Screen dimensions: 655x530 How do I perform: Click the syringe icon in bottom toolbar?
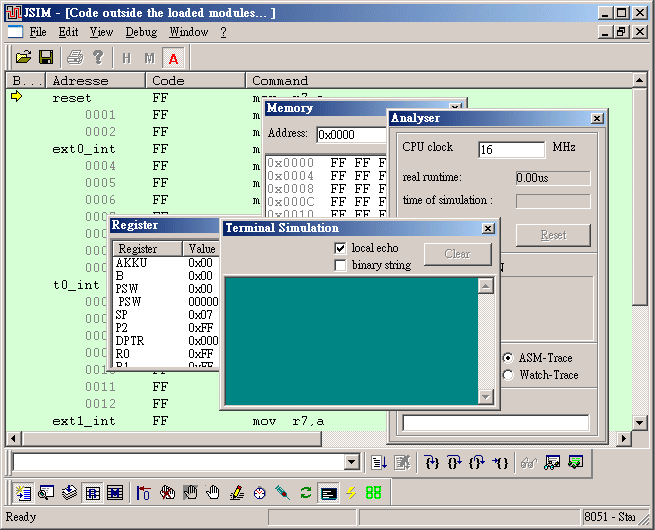pyautogui.click(x=283, y=493)
